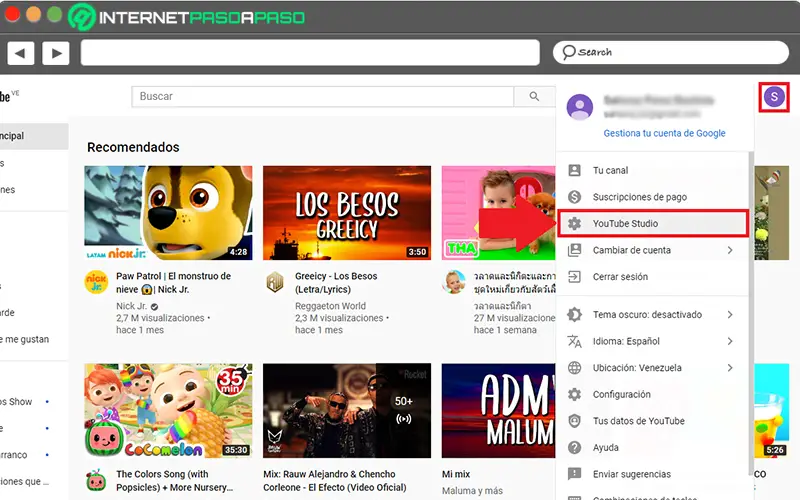Click the Ayuda question mark icon
800x500 pixels.
click(574, 447)
